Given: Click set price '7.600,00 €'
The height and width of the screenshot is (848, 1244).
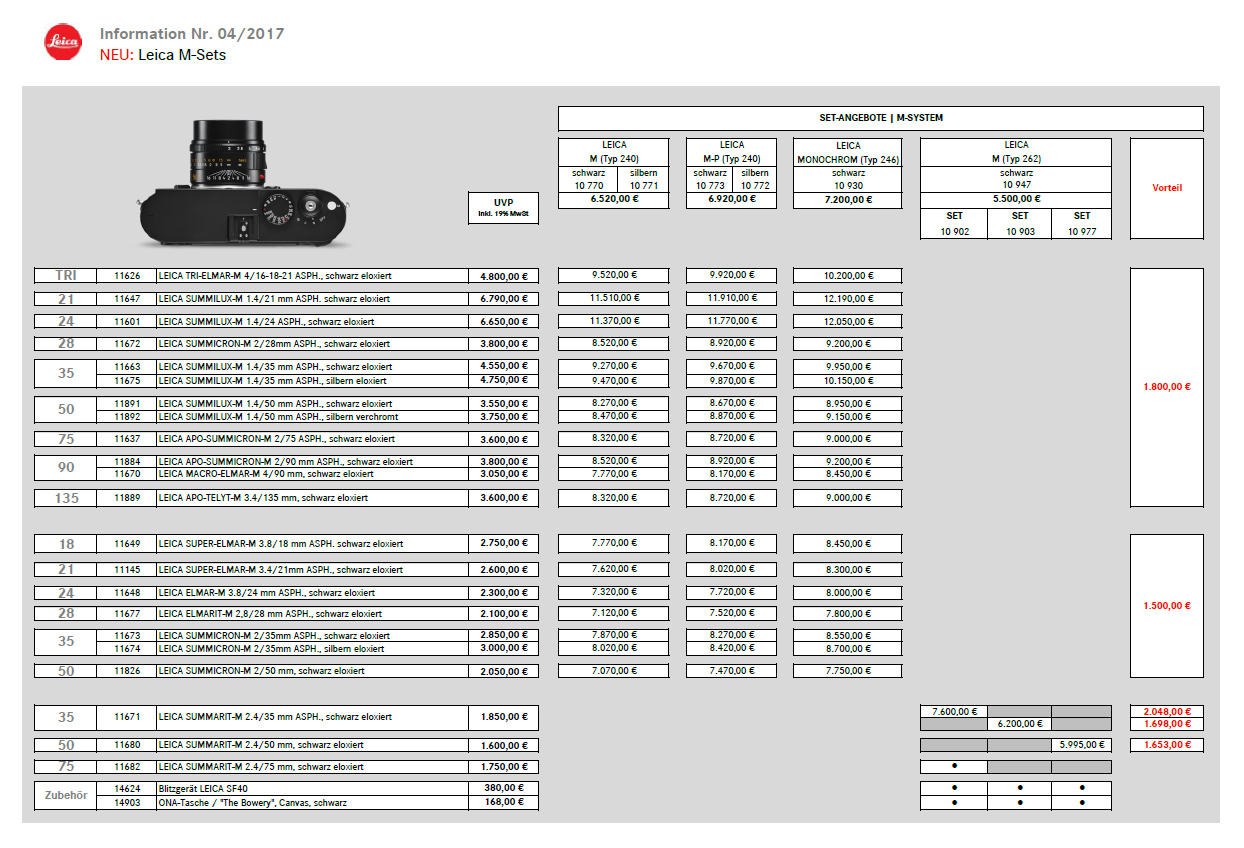Looking at the screenshot, I should click(x=954, y=711).
